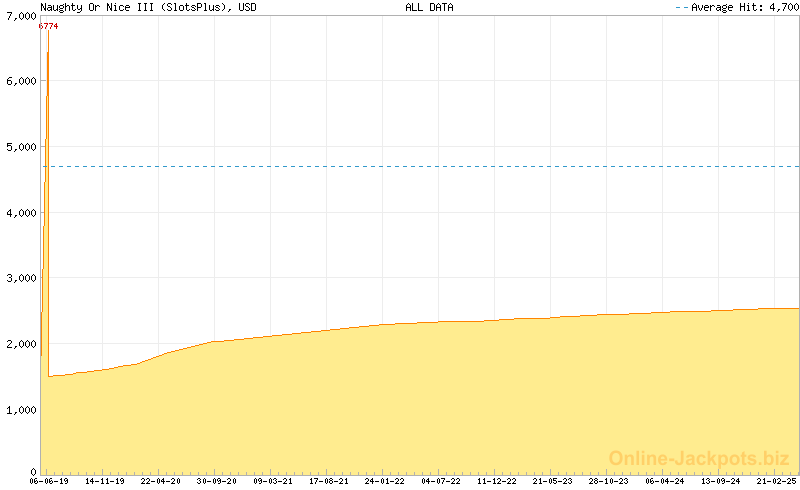Image resolution: width=800 pixels, height=490 pixels.
Task: Pick the 30-09-20 x-axis date
Action: 217,481
